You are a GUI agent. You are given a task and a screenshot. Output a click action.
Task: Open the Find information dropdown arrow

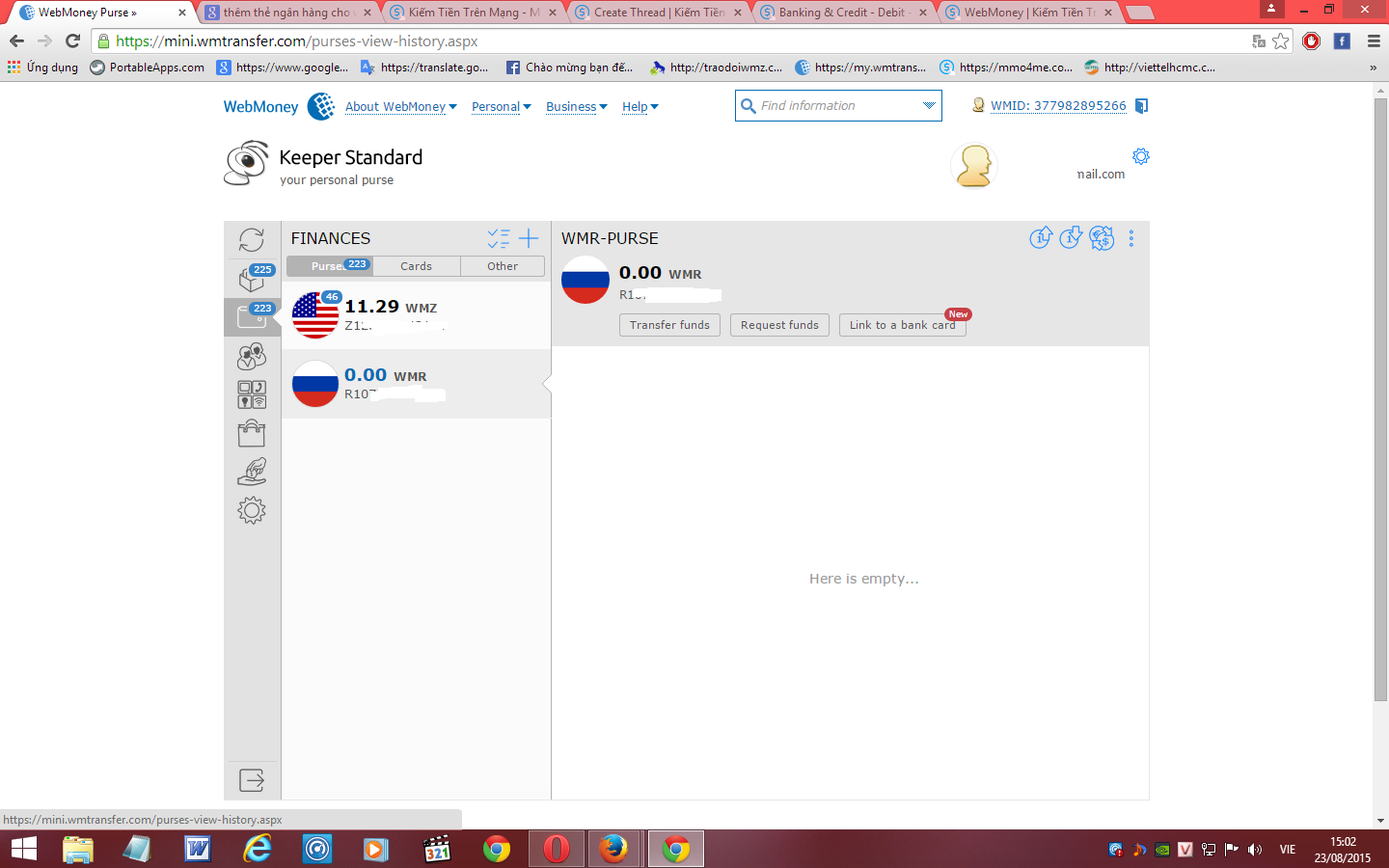click(x=929, y=105)
